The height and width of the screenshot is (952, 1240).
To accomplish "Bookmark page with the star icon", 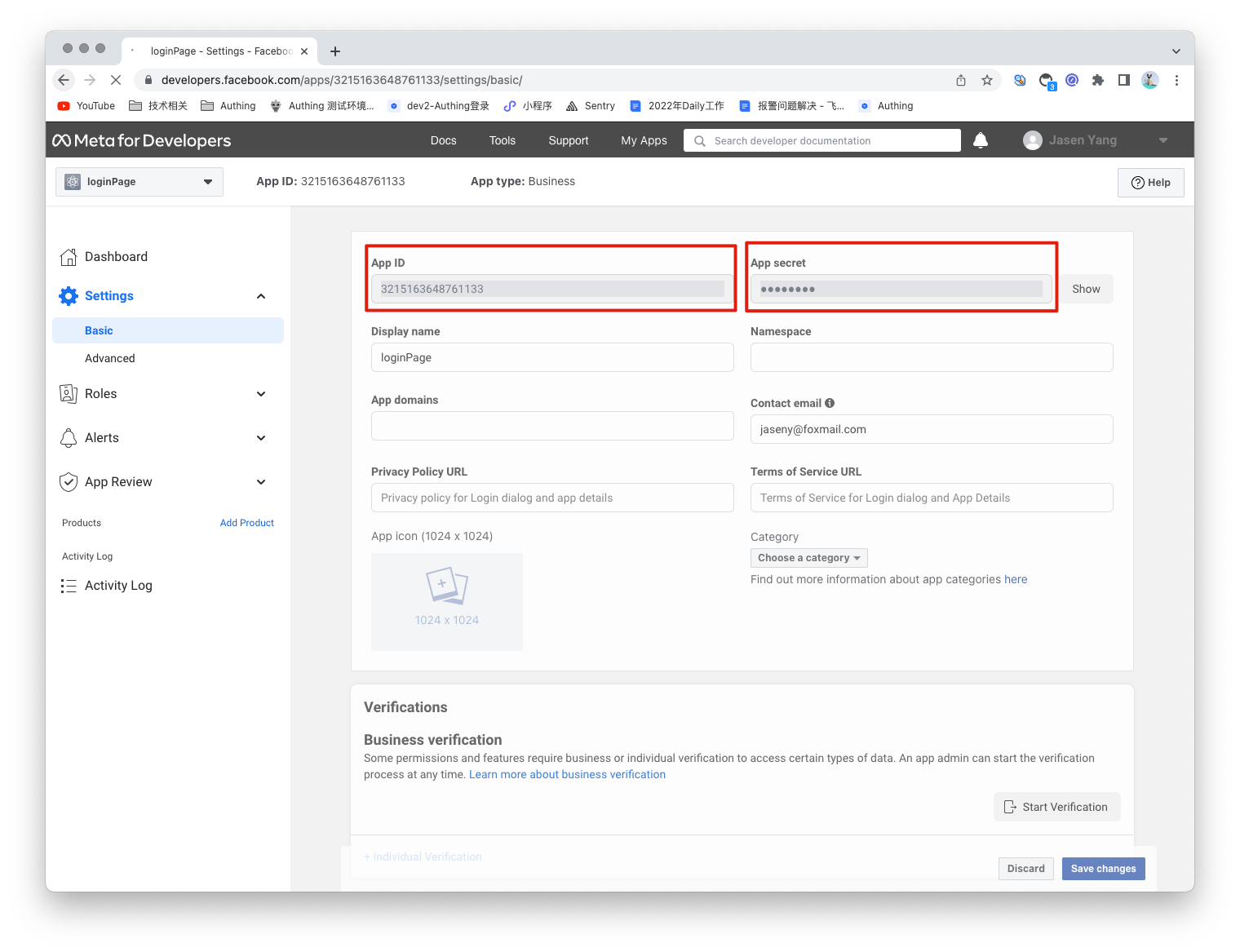I will coord(987,80).
